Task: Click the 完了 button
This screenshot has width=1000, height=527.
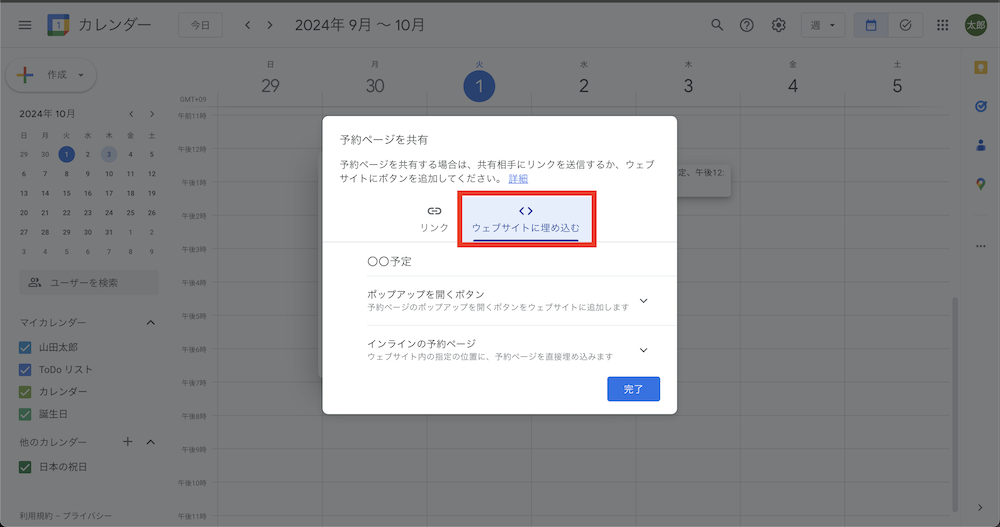Action: coord(633,389)
